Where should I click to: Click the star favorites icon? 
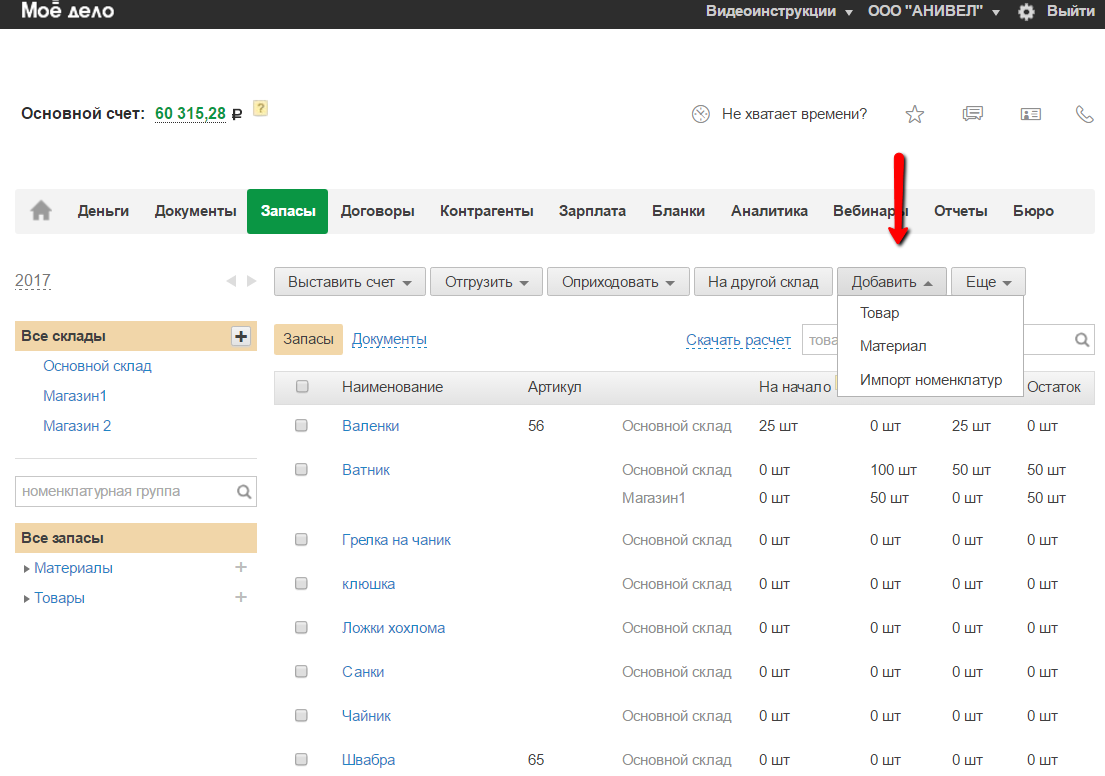point(914,114)
